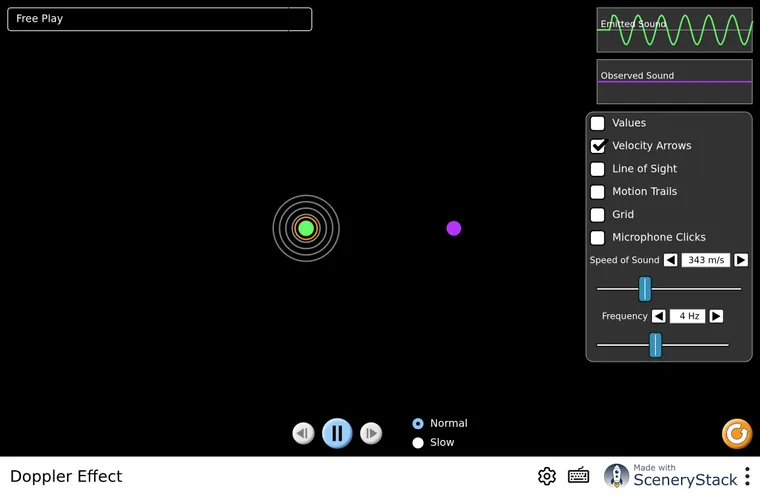Click the purple observer dot
760x496 pixels.
pyautogui.click(x=454, y=228)
